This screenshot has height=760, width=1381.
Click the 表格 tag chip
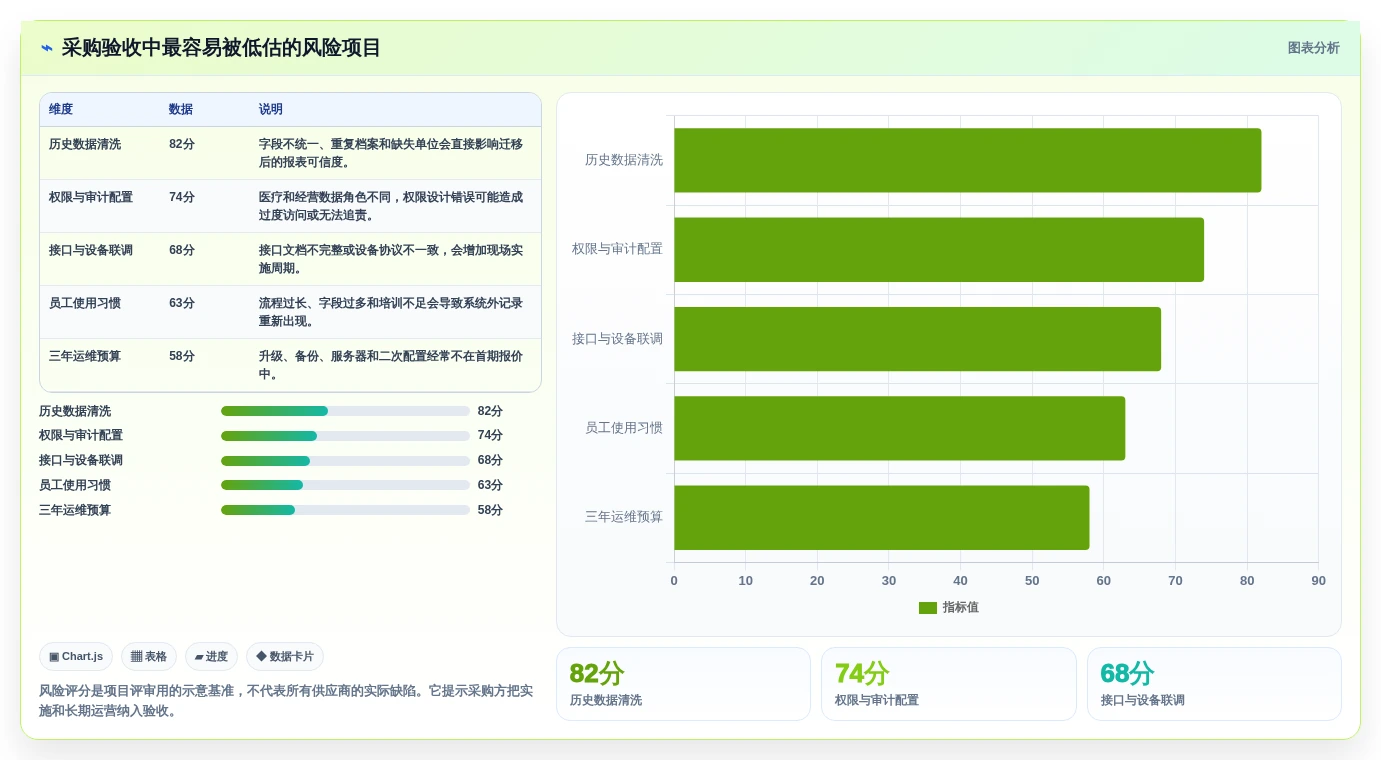point(149,657)
